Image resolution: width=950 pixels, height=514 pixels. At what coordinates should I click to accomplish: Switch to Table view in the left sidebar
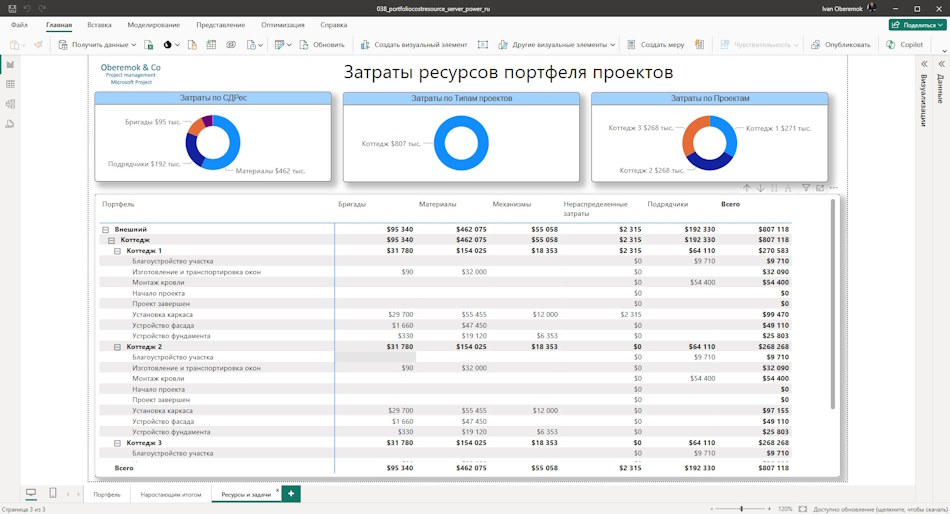tap(10, 84)
